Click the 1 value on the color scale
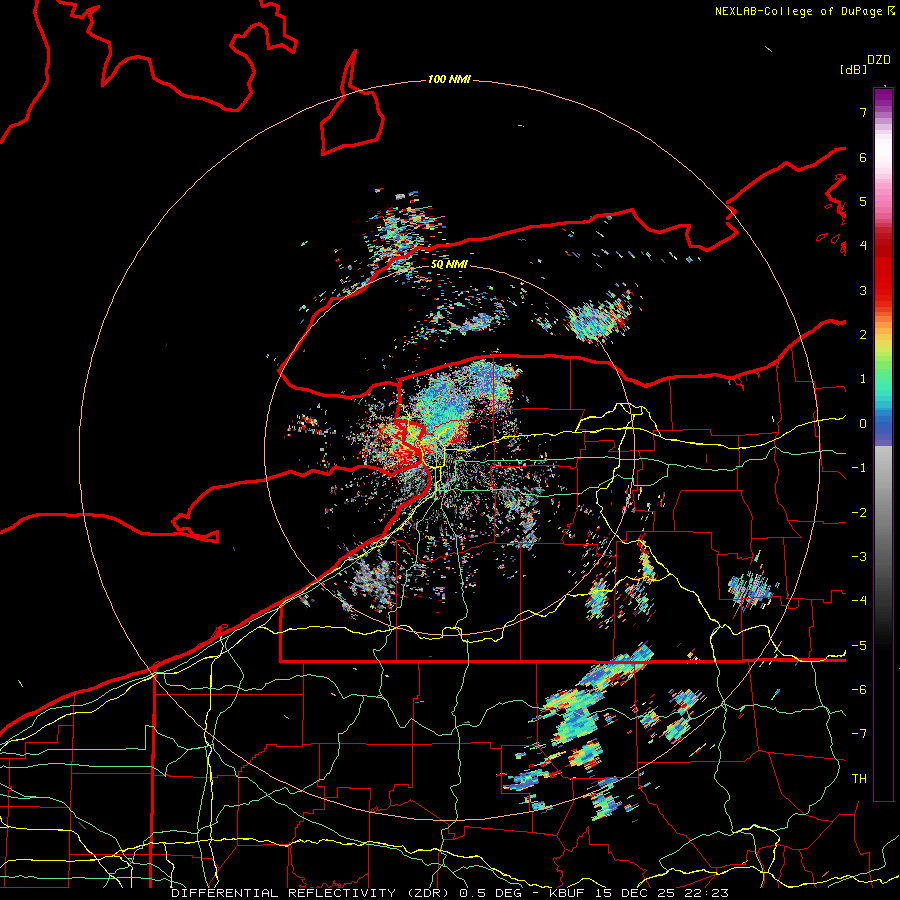The width and height of the screenshot is (900, 900). tap(863, 378)
